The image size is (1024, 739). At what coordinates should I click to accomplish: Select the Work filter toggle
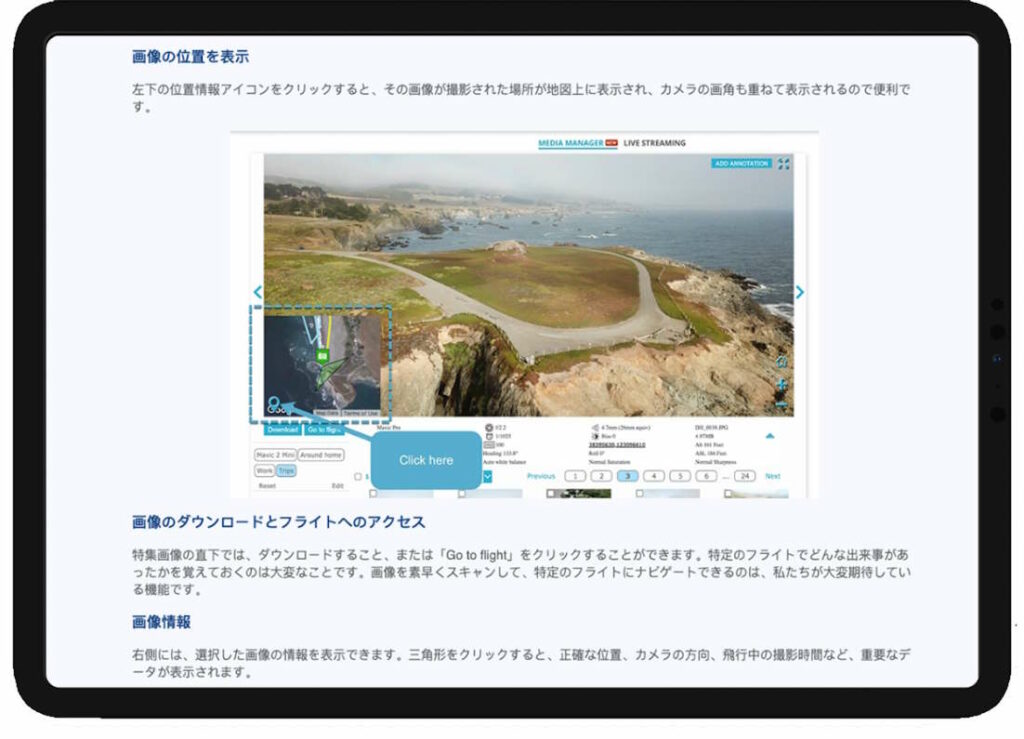pyautogui.click(x=264, y=470)
